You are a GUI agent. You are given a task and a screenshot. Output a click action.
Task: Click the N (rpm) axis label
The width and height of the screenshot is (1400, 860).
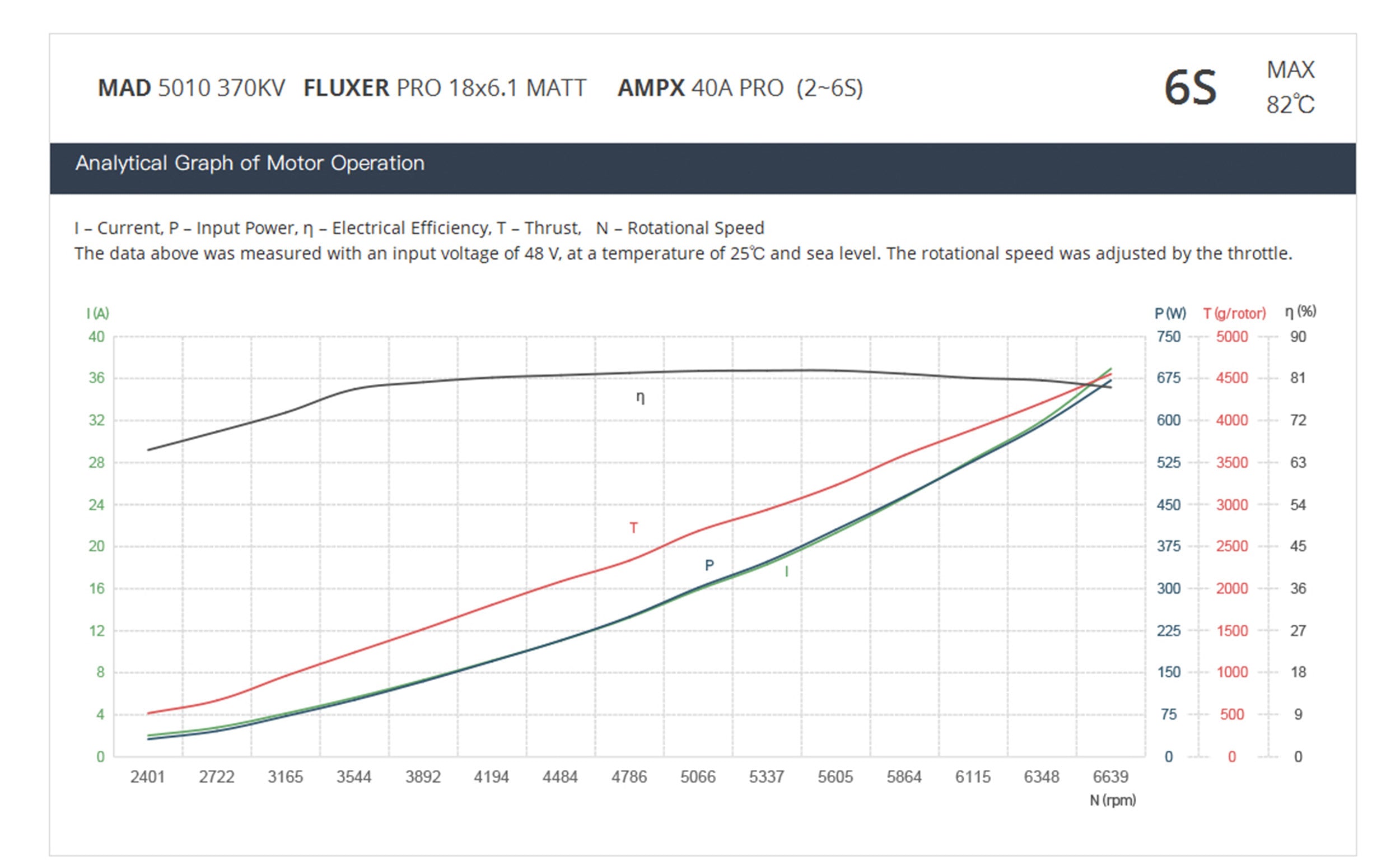pos(1112,800)
